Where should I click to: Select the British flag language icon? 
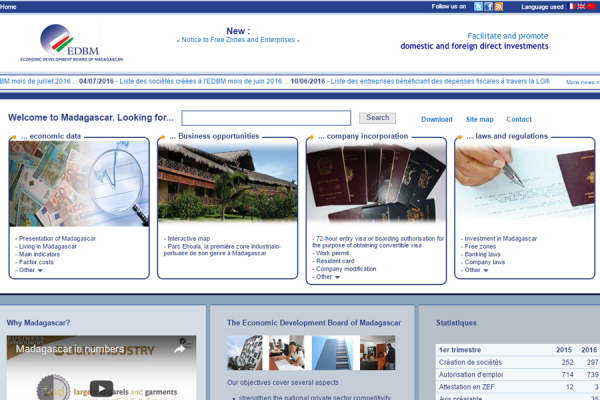pos(582,6)
